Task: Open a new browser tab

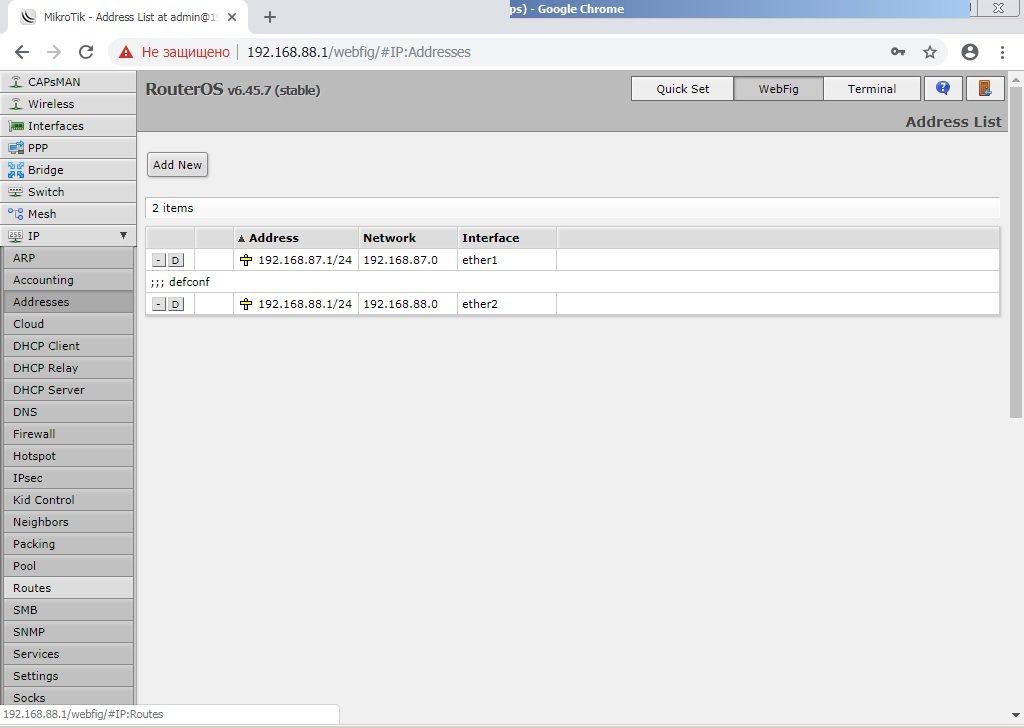Action: click(x=270, y=18)
